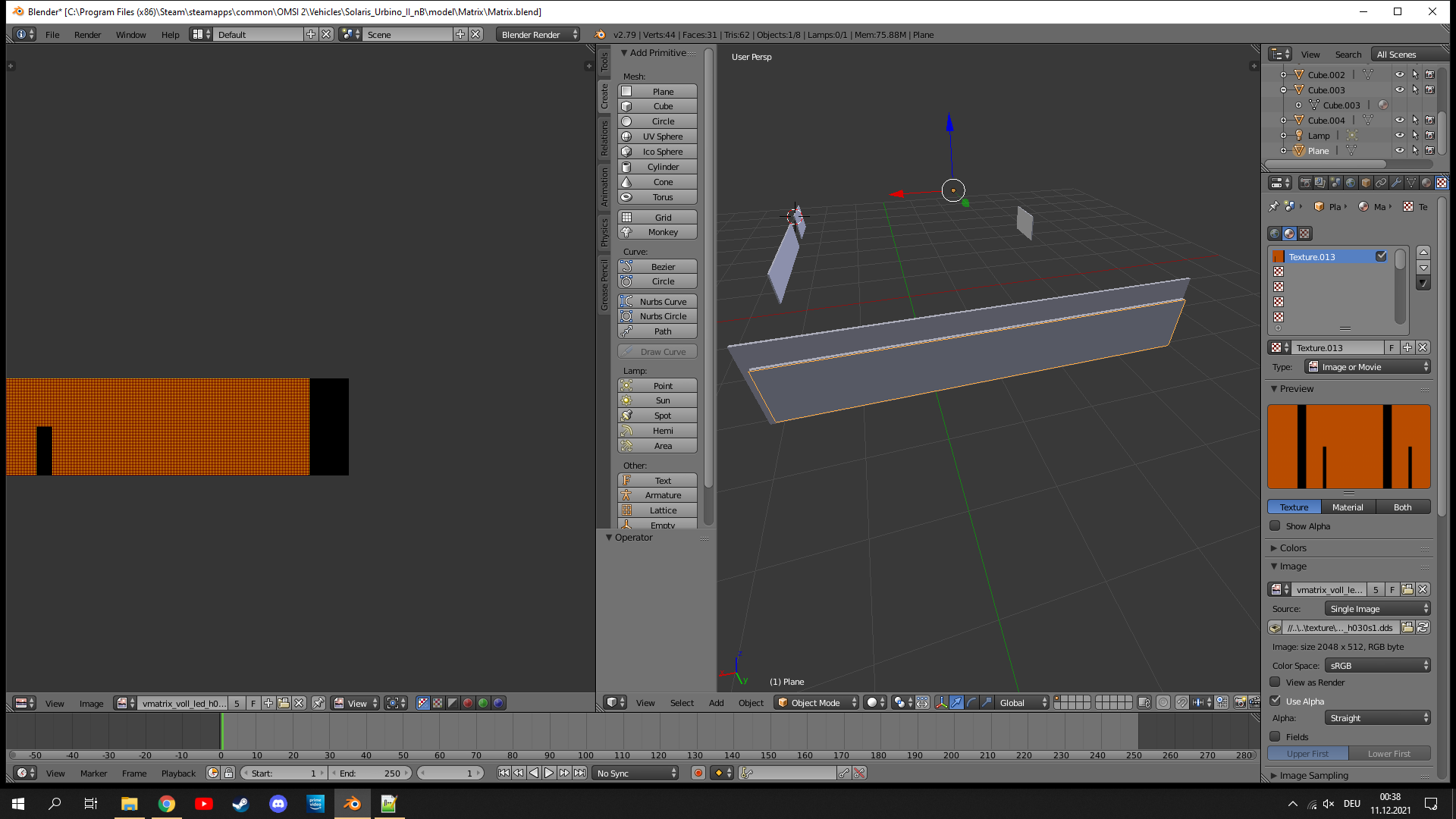Click the record keyframe button in timeline
The image size is (1456, 819).
click(x=698, y=773)
